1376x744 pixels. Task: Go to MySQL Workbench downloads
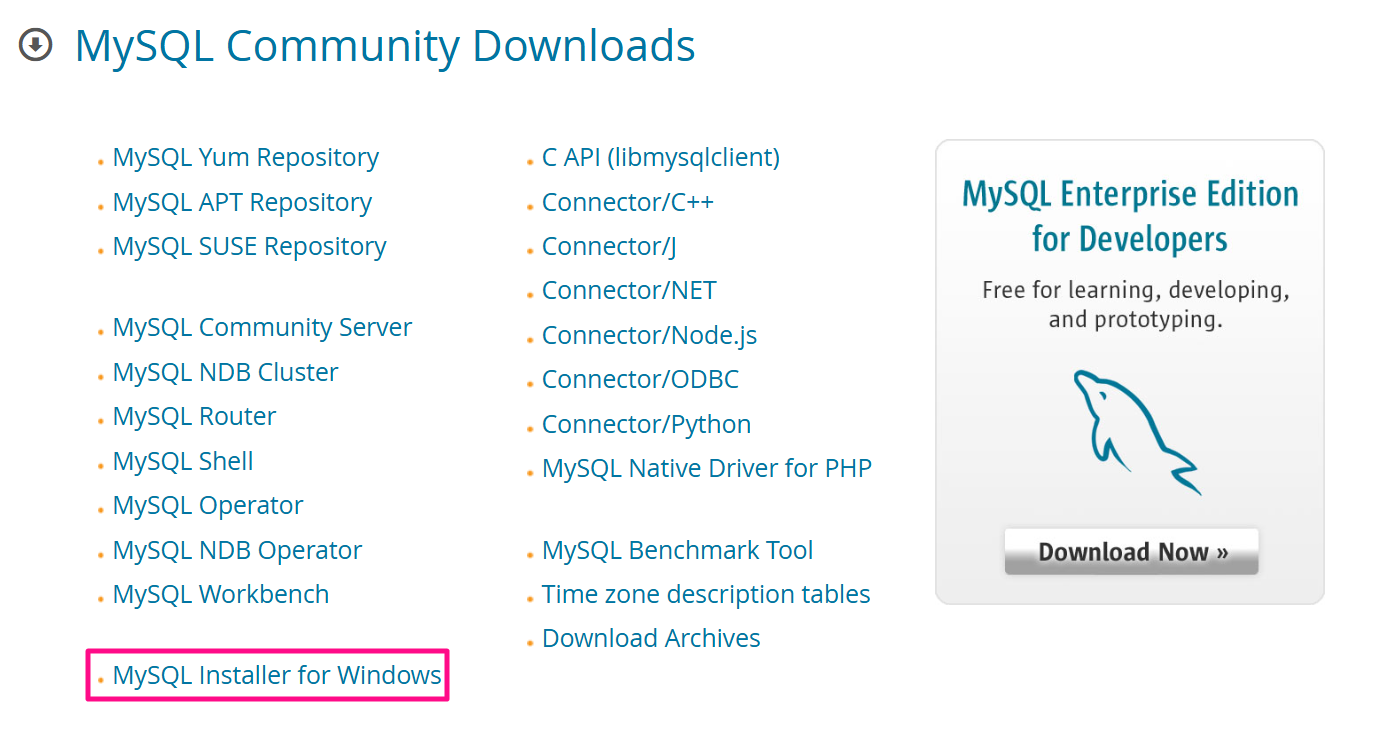[221, 594]
